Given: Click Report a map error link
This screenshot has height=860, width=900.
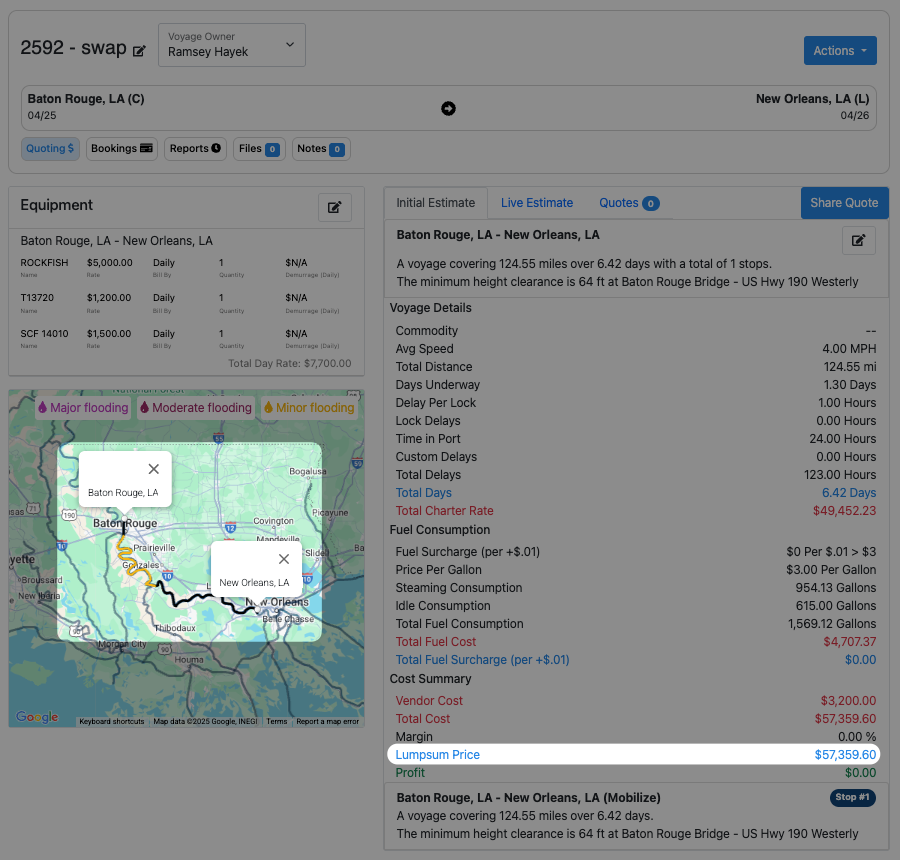Looking at the screenshot, I should point(327,721).
